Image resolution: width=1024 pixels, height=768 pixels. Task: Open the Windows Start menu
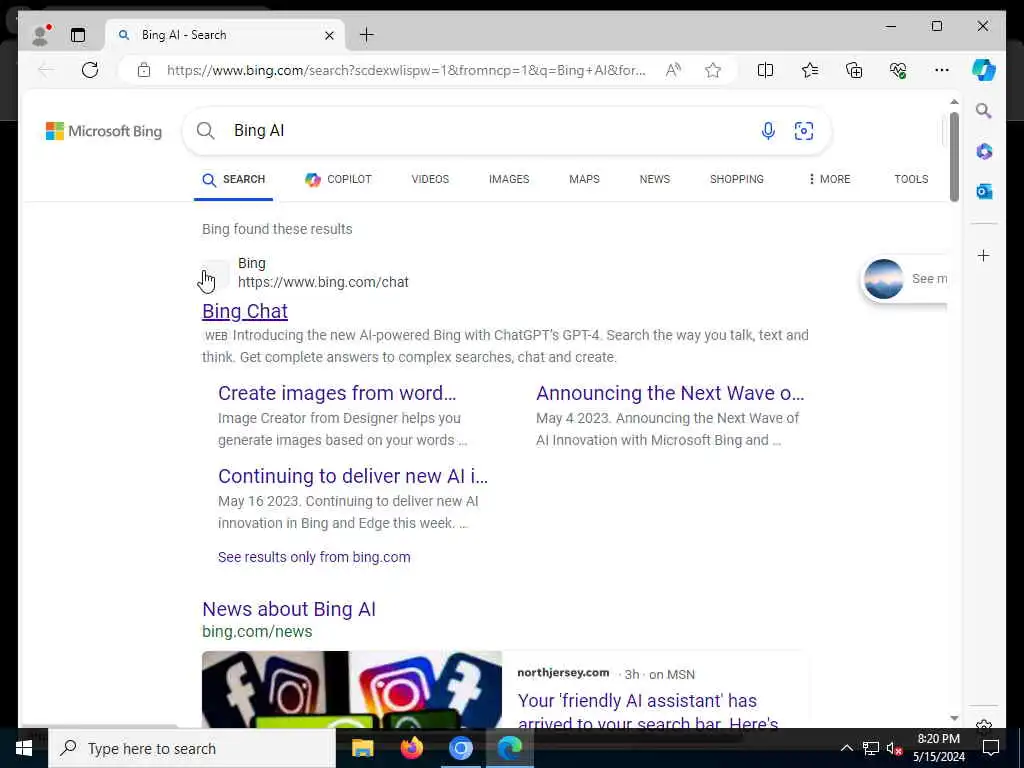pyautogui.click(x=24, y=748)
